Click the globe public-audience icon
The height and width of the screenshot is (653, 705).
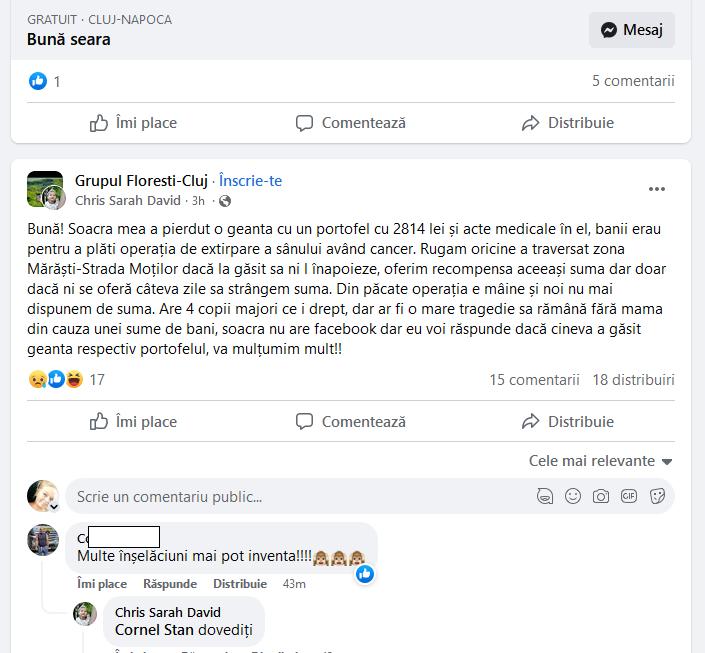click(x=225, y=201)
